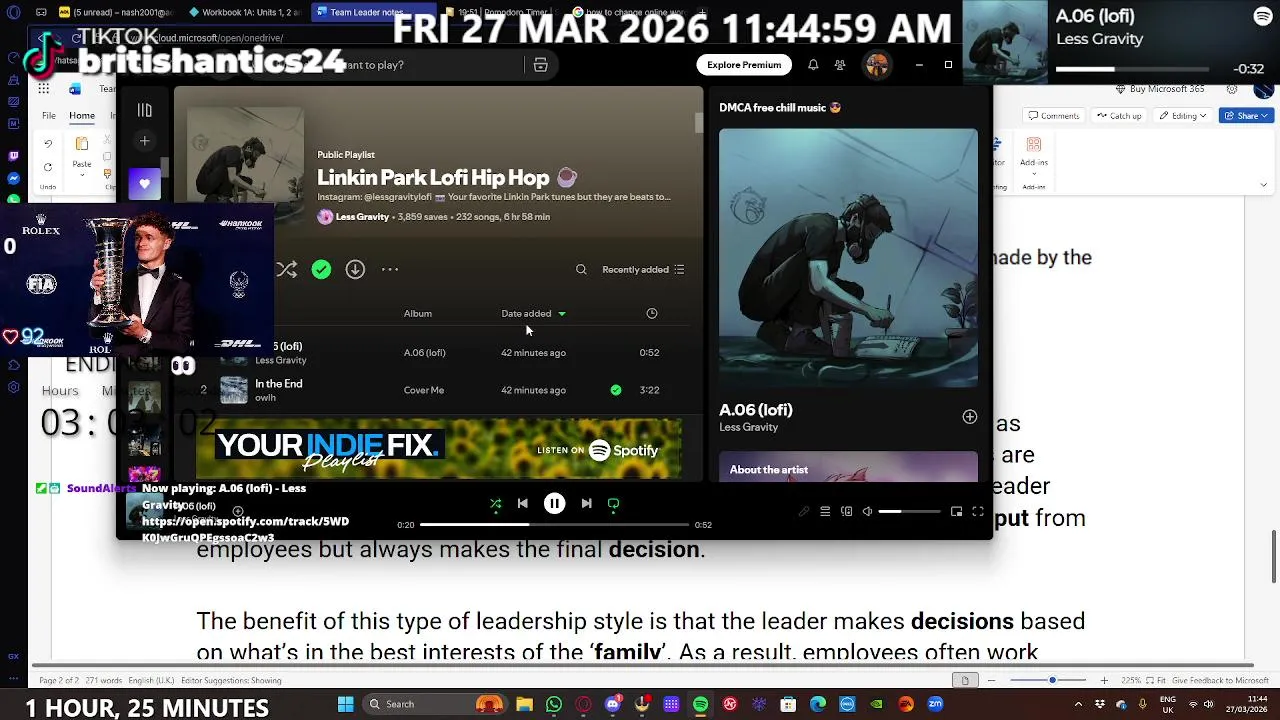Click the Spotify playlist scrollbar
The image size is (1280, 720).
698,123
